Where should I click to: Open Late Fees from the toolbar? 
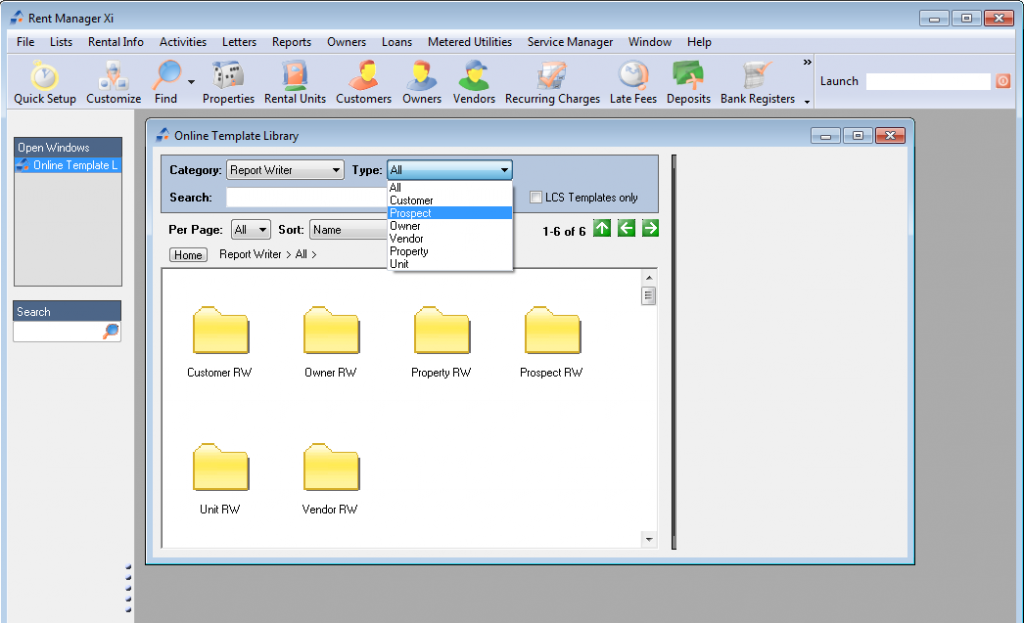633,82
